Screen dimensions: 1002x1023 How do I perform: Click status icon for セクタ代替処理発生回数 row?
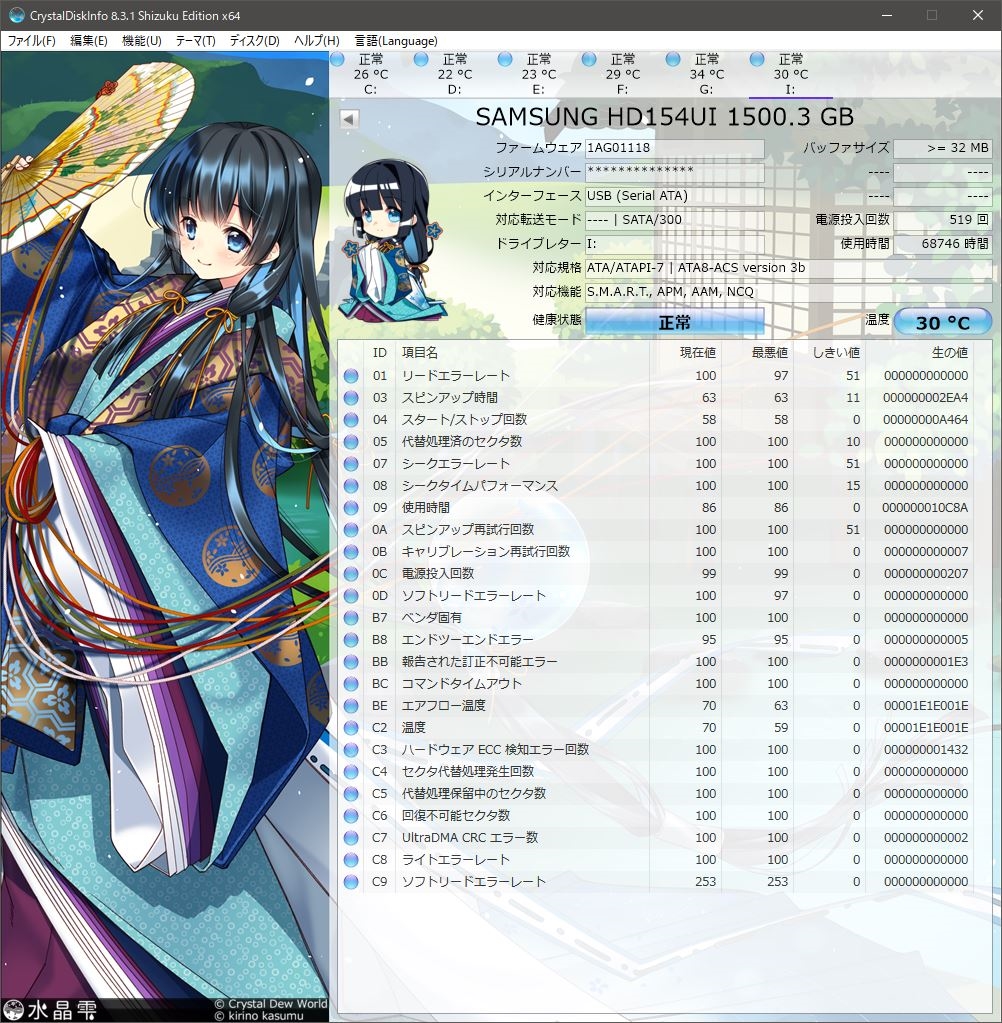tap(351, 772)
